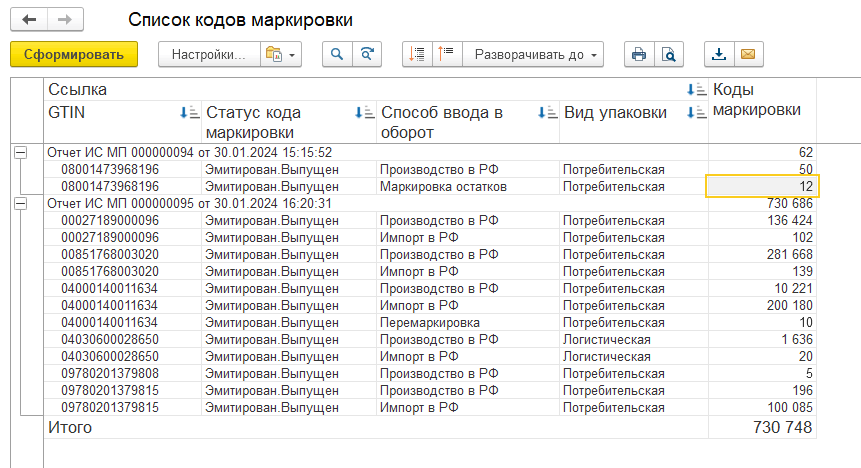Click the print icon

click(638, 55)
